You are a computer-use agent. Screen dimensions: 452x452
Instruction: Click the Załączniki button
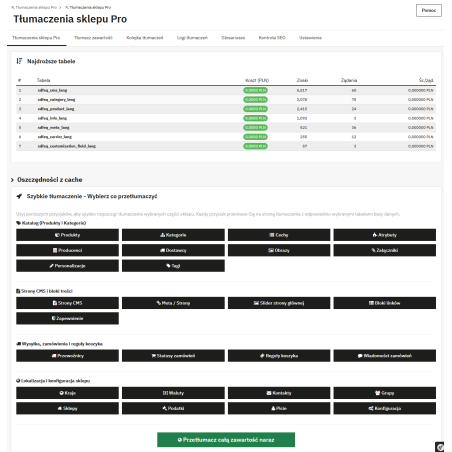[x=385, y=250]
